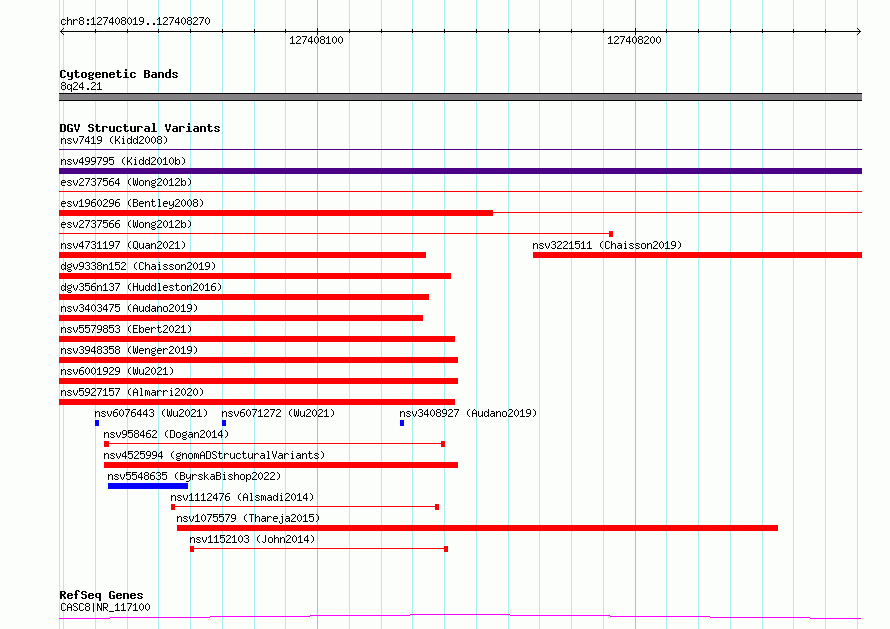Image resolution: width=890 pixels, height=629 pixels.
Task: Select the red dgv9338n152 variant bar
Action: (x=255, y=276)
